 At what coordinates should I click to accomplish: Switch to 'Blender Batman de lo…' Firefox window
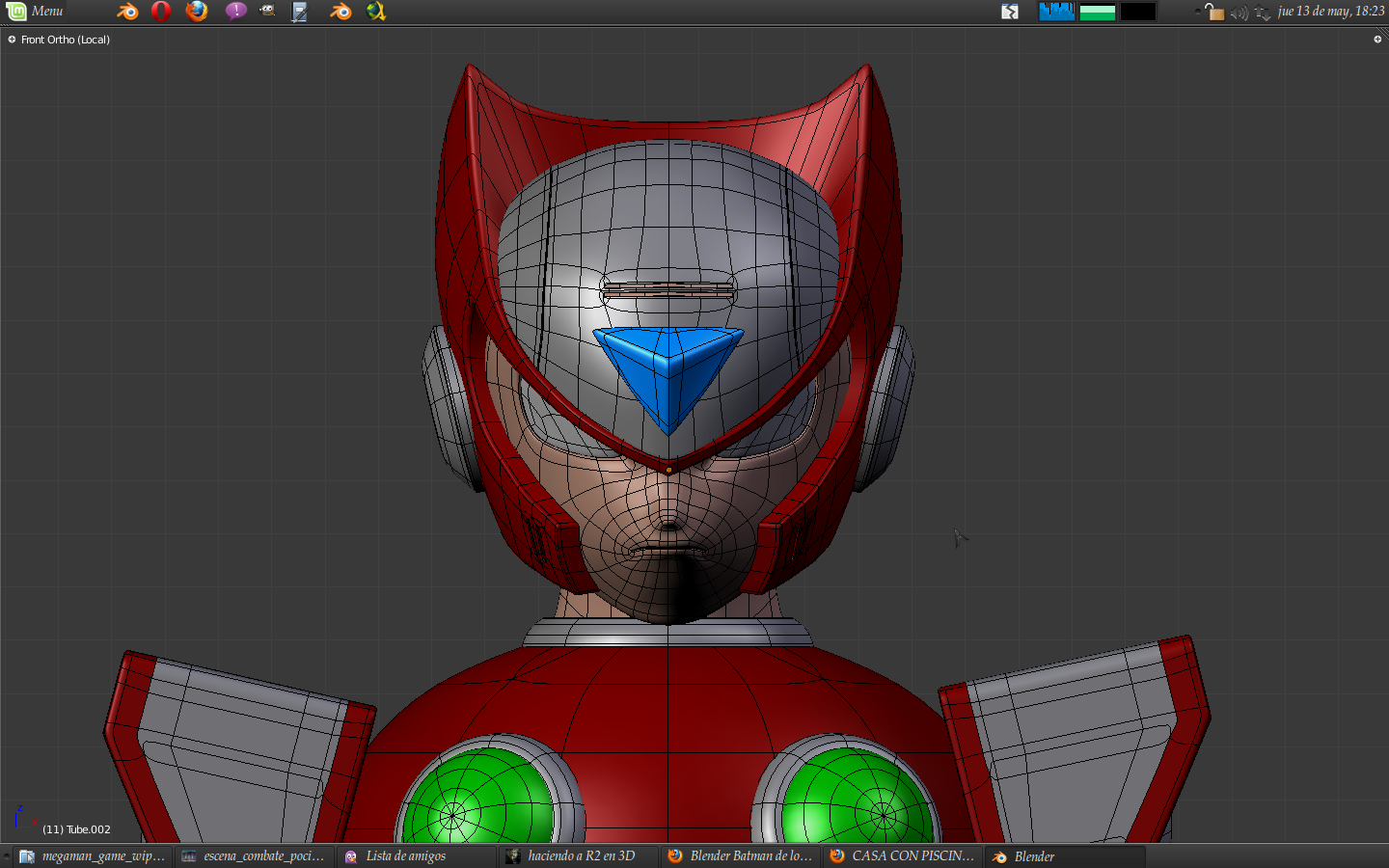(x=741, y=856)
